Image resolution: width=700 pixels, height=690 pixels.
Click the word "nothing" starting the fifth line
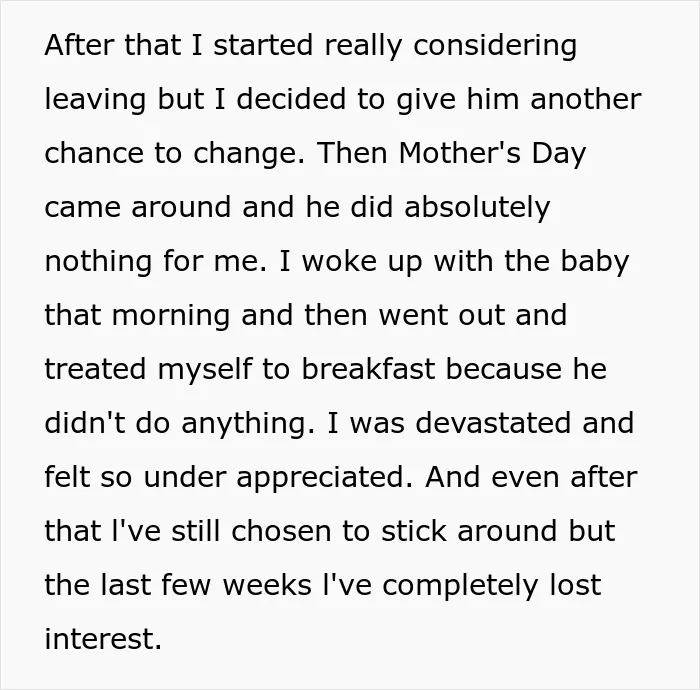pos(98,262)
